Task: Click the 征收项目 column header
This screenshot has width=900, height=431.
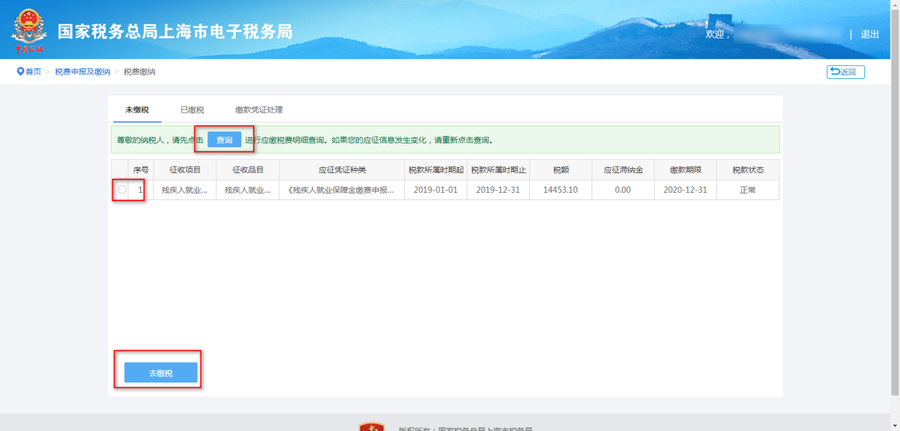Action: [185, 170]
